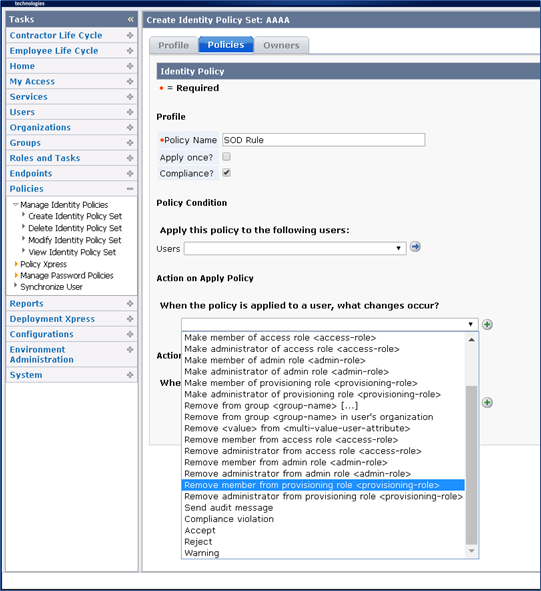Screen dimensions: 541x591
Task: Click dropdown list scrollbar up arrow
Action: pyautogui.click(x=471, y=340)
